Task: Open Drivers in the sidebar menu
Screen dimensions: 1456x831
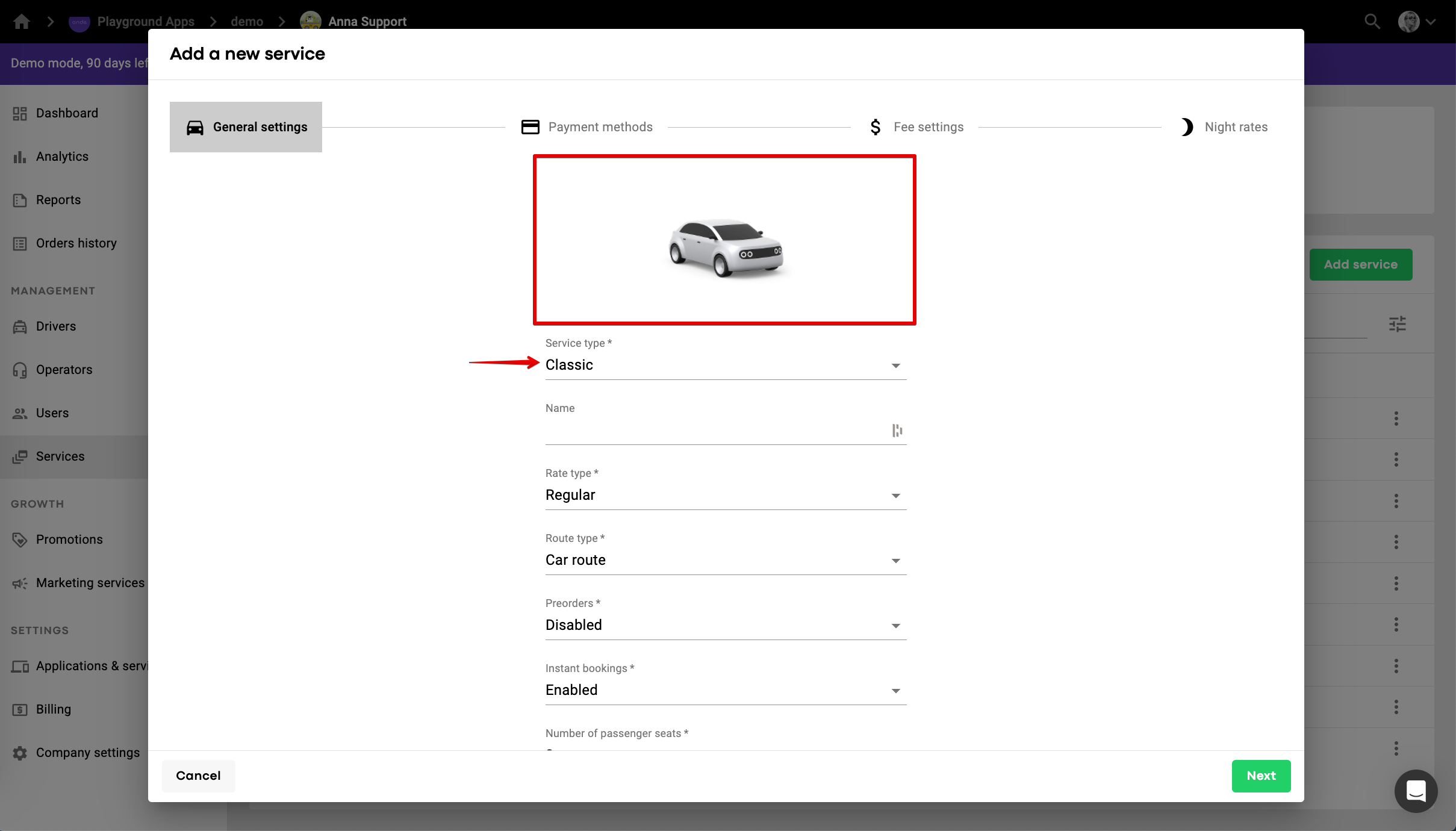Action: click(x=56, y=326)
